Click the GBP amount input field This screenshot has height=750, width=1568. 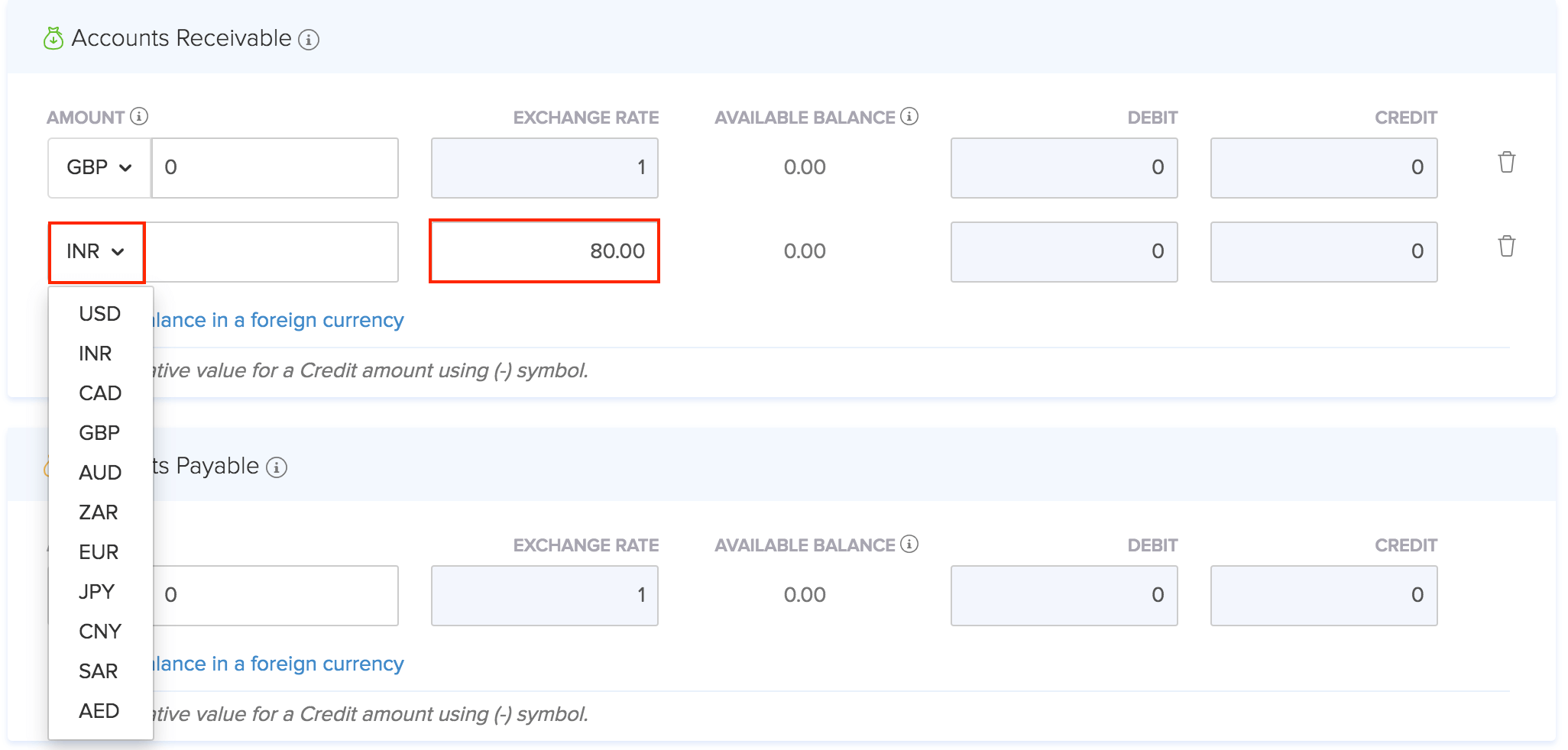[x=275, y=168]
